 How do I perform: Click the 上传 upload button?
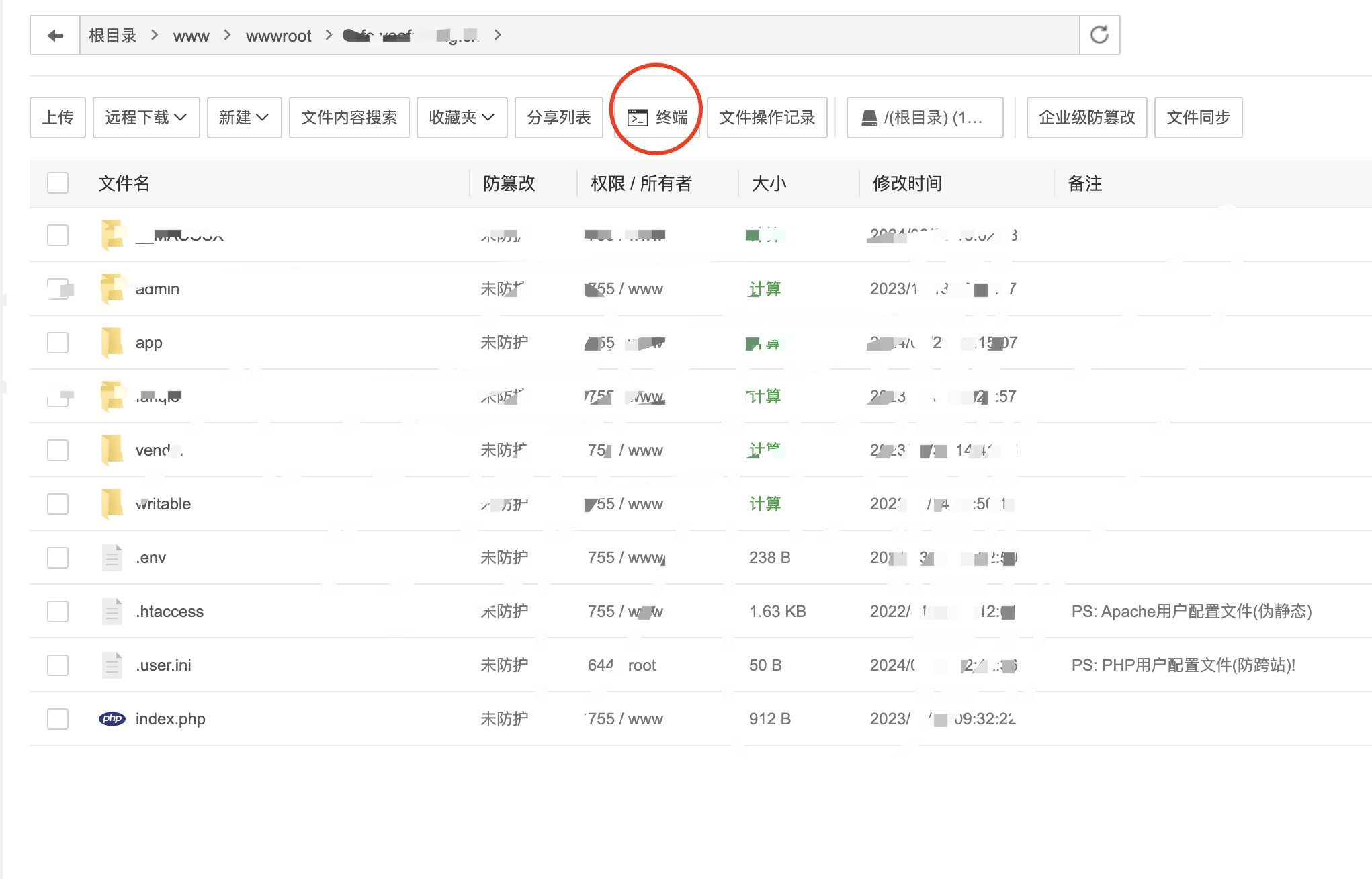click(x=58, y=118)
